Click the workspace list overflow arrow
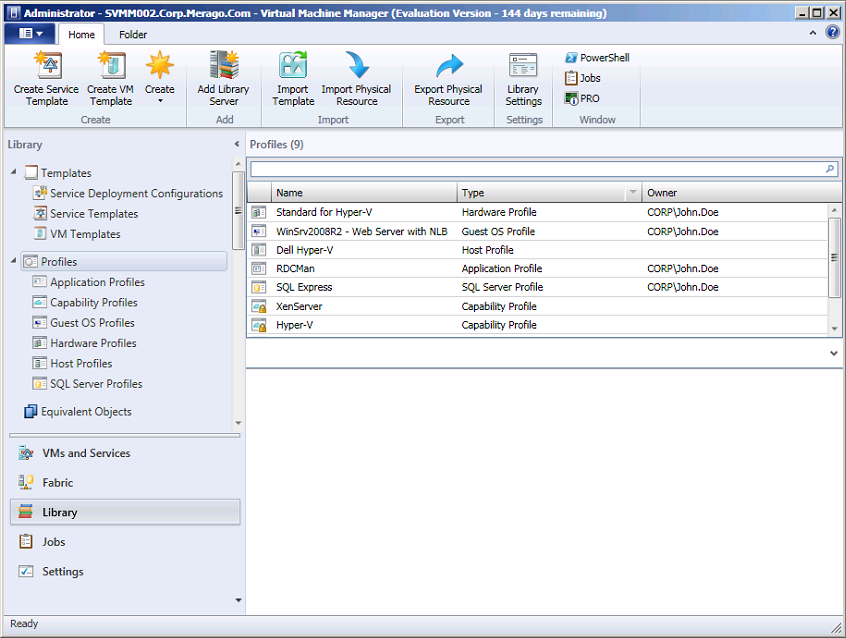Image resolution: width=846 pixels, height=638 pixels. pos(238,600)
